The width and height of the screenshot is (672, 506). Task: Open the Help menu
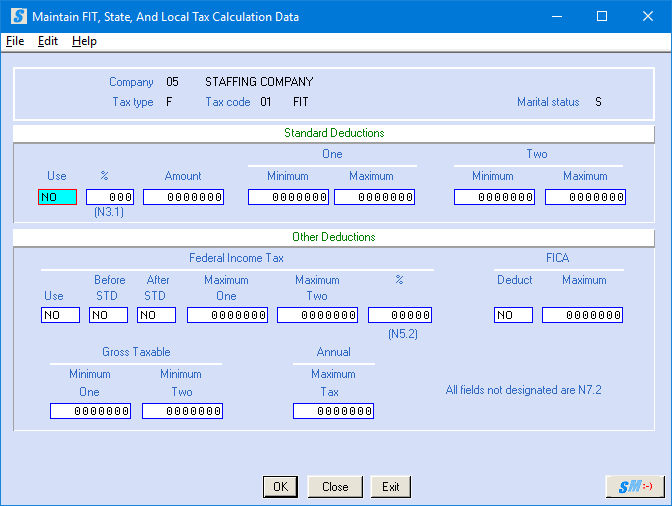84,41
